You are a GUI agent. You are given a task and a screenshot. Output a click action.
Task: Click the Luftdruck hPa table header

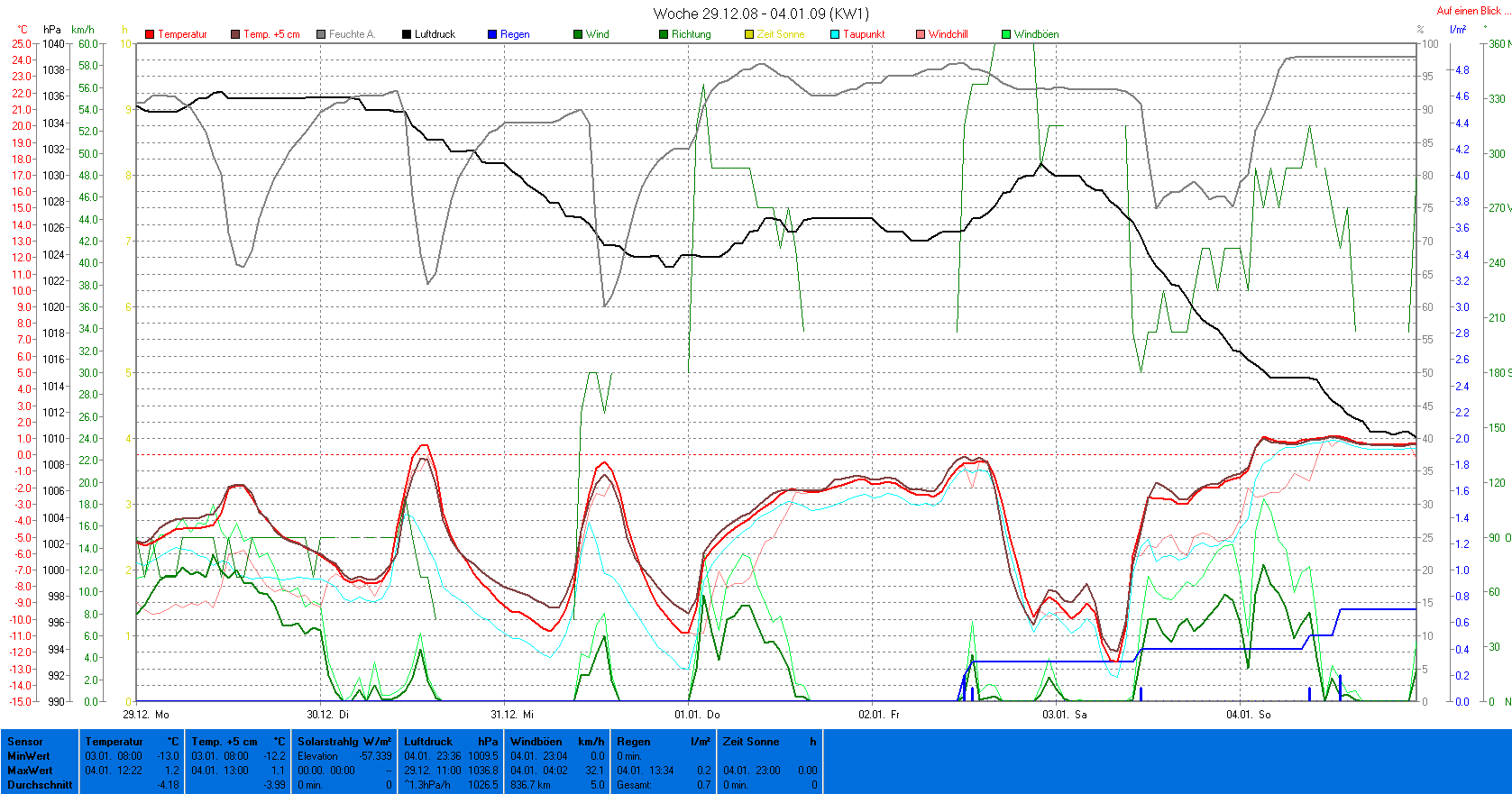[x=451, y=742]
